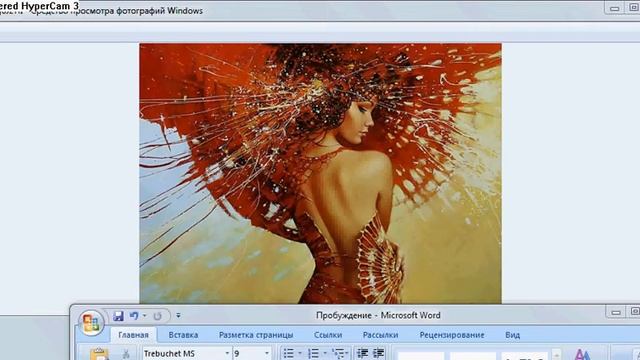Click the Cut scissors icon

click(x=126, y=354)
